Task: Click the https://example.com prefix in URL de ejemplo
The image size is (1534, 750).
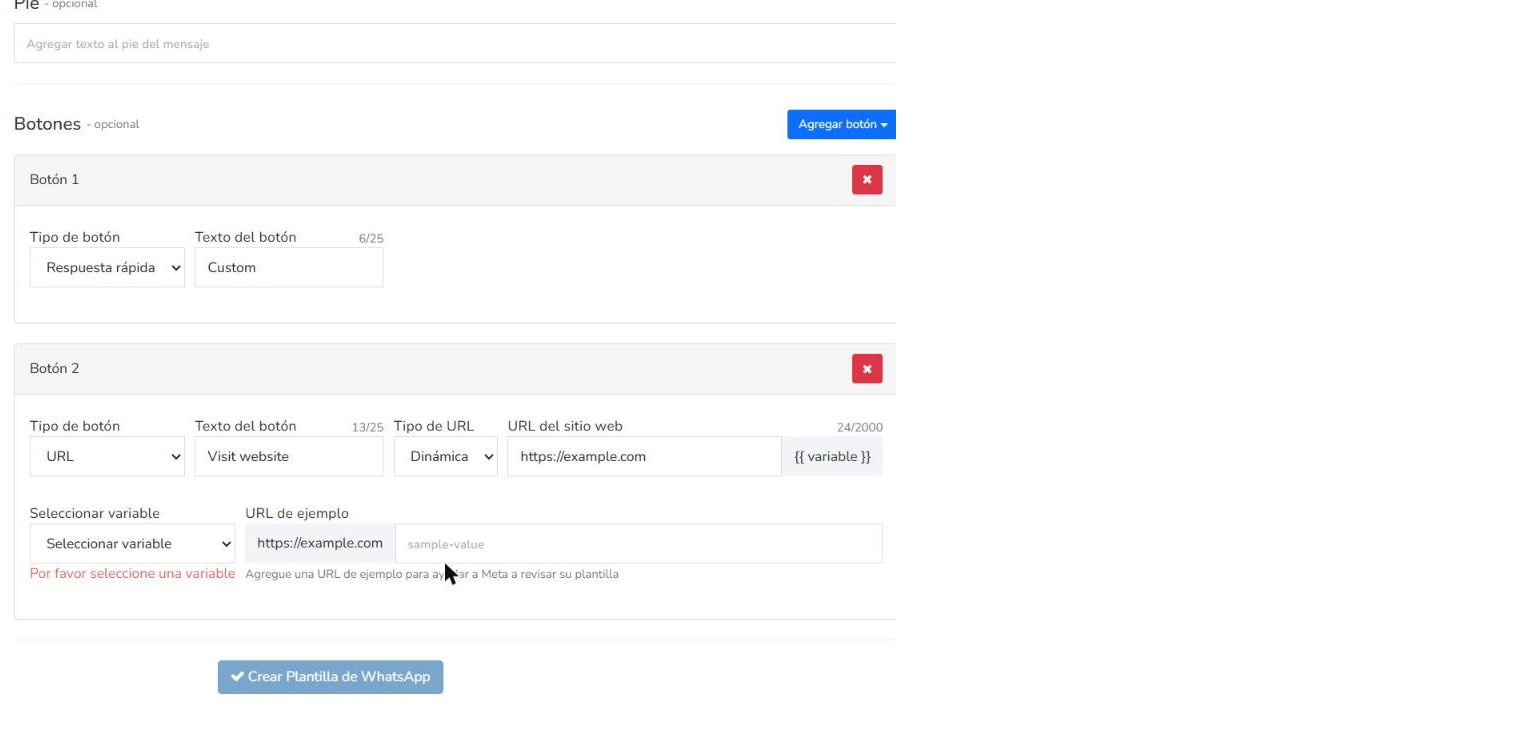Action: [x=320, y=544]
